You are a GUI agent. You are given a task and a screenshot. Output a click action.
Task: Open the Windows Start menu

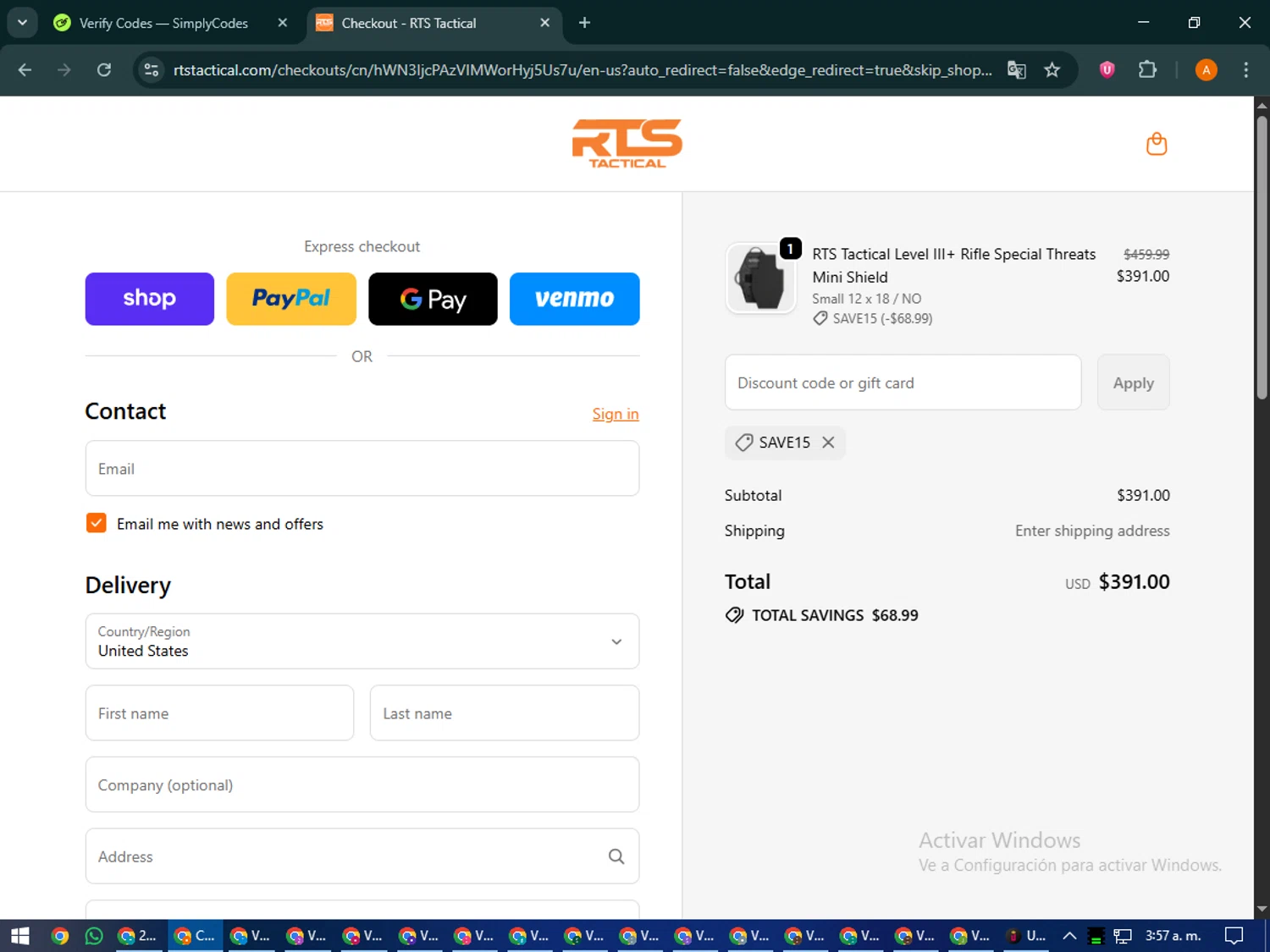(x=19, y=935)
